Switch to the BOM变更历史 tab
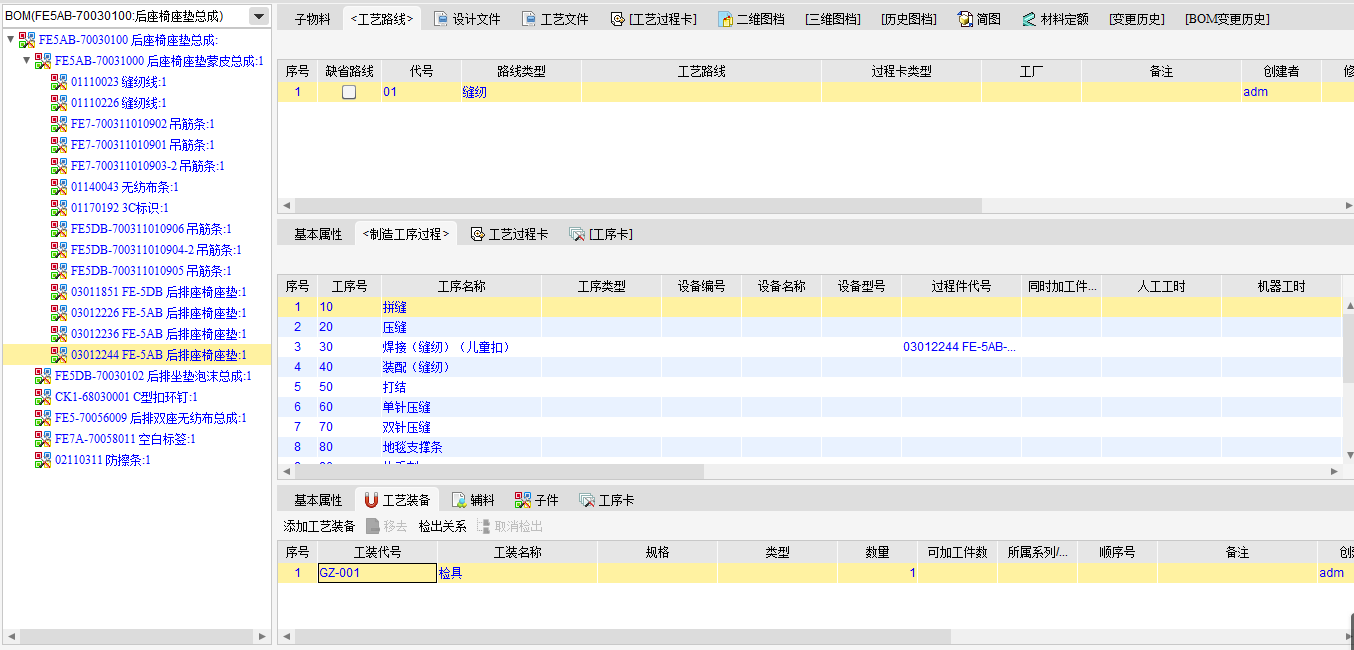Viewport: 1354px width, 650px height. pos(1227,19)
